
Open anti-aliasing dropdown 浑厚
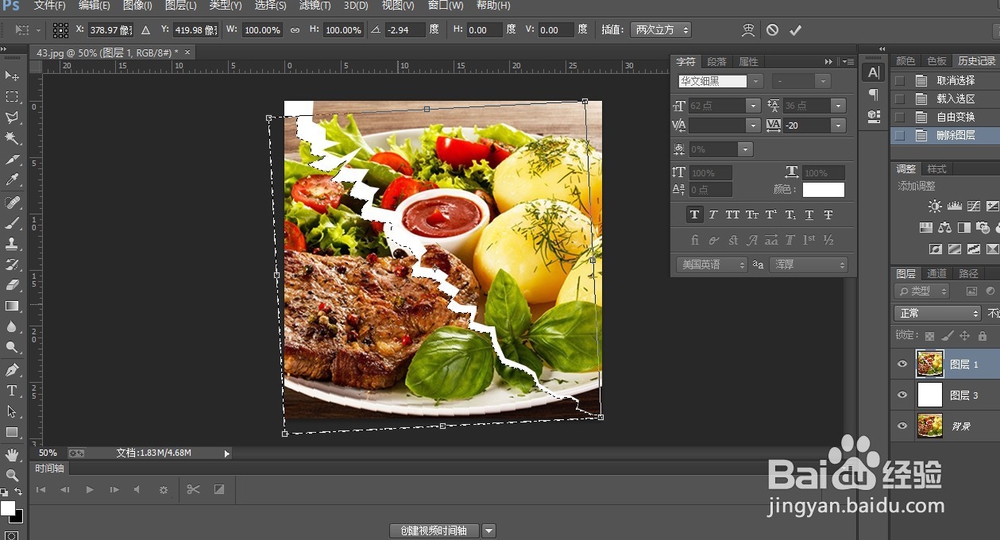click(x=809, y=265)
